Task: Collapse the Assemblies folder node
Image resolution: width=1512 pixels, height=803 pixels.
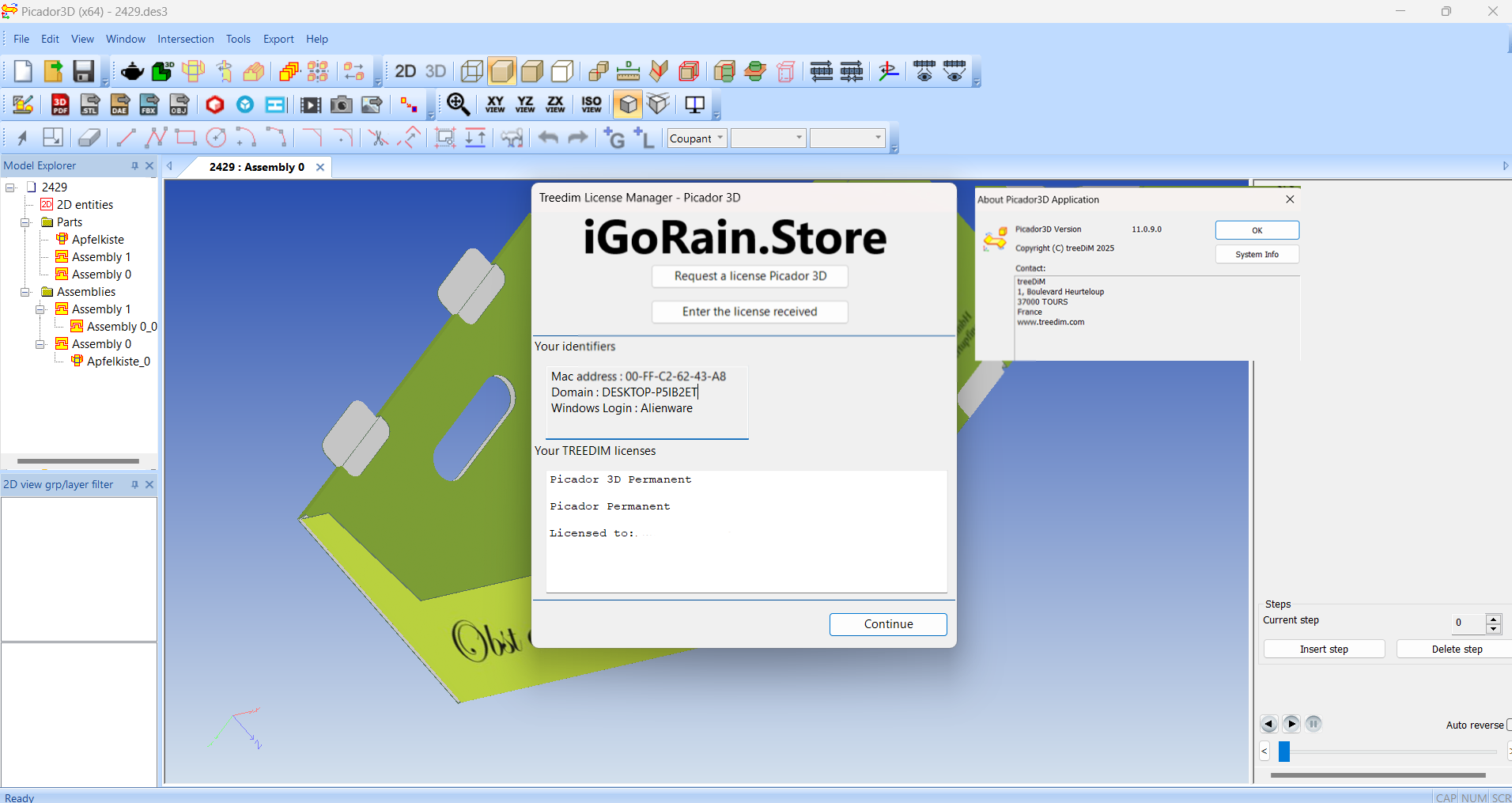Action: [x=25, y=292]
